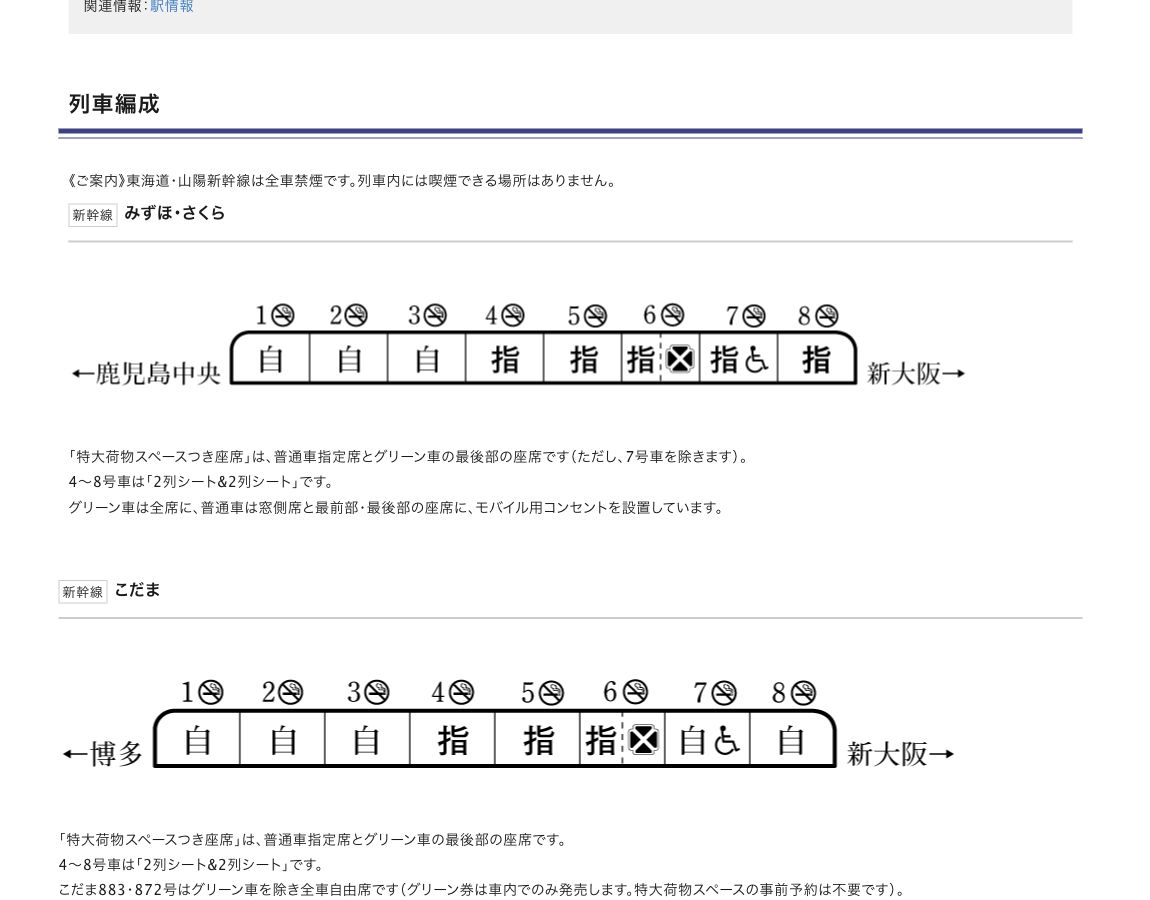Click the ←鹿児島中央 direction label
The image size is (1150, 900).
[147, 373]
